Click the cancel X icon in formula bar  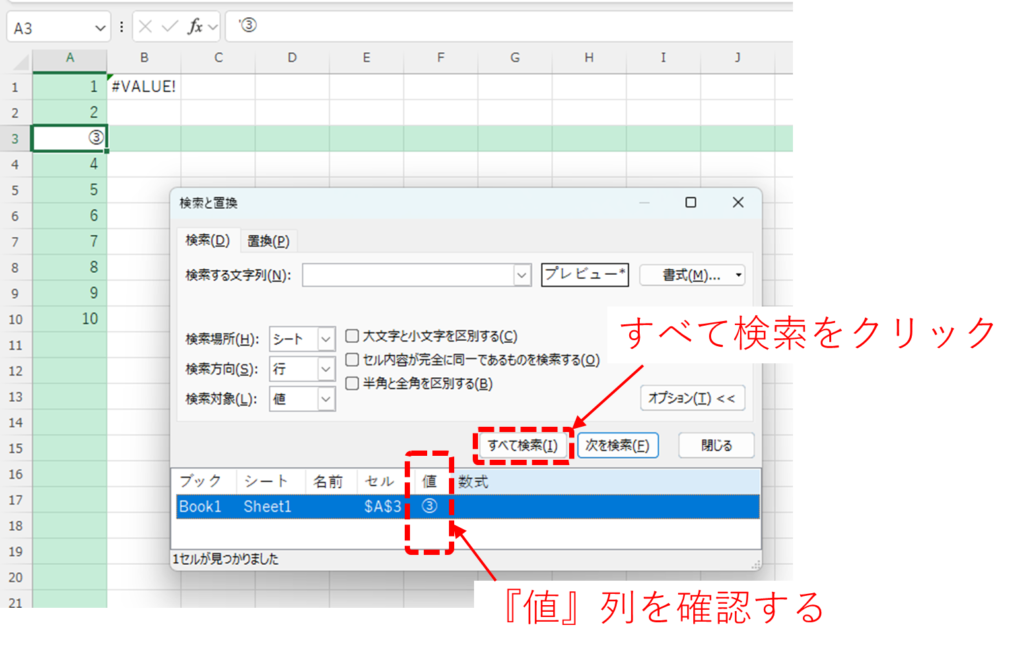pyautogui.click(x=145, y=27)
